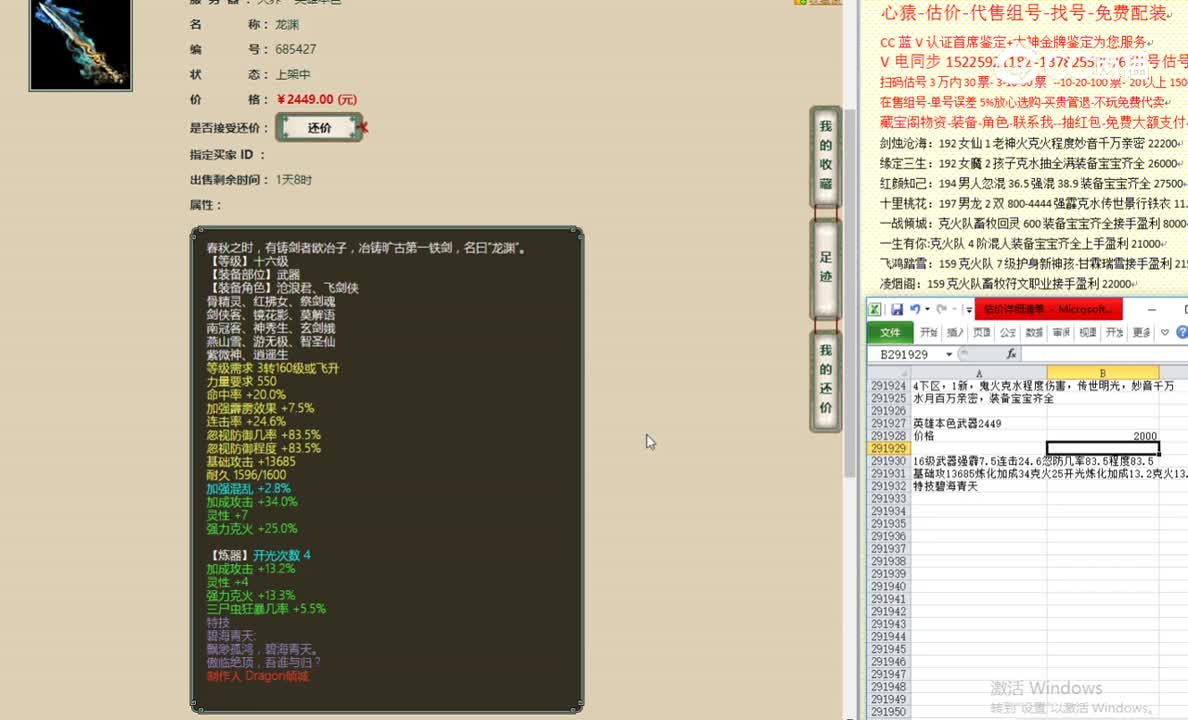This screenshot has height=720, width=1188.
Task: Open the Quick Access Toolbar customize dropdown
Action: tap(969, 309)
